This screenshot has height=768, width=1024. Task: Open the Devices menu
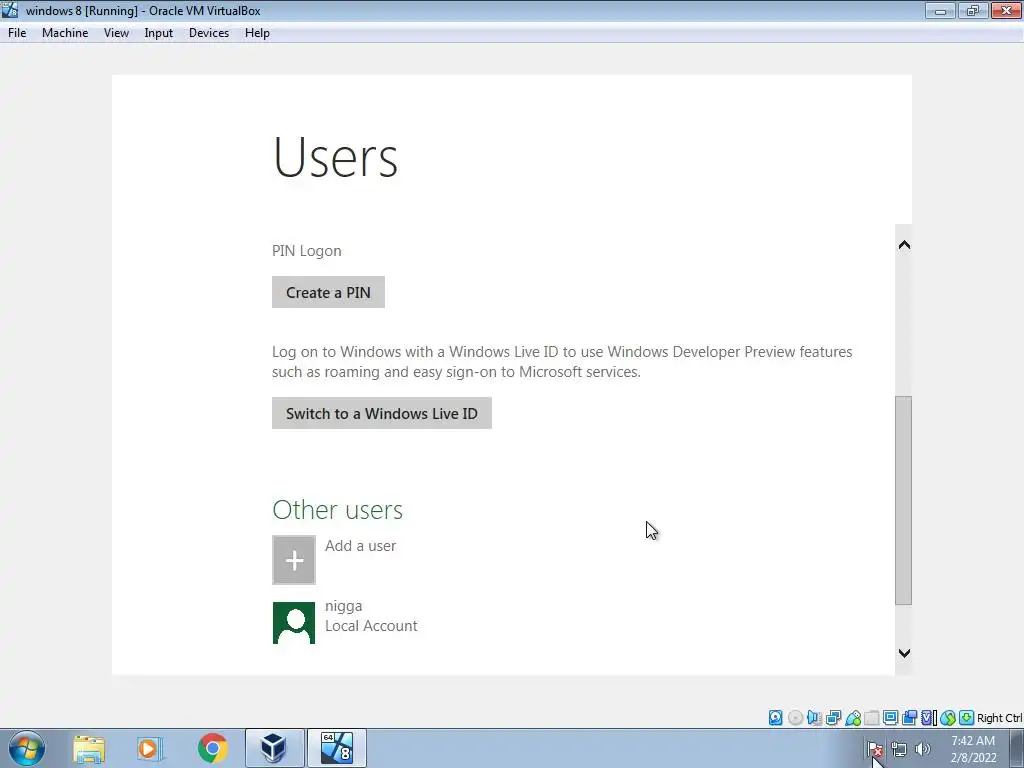(209, 33)
